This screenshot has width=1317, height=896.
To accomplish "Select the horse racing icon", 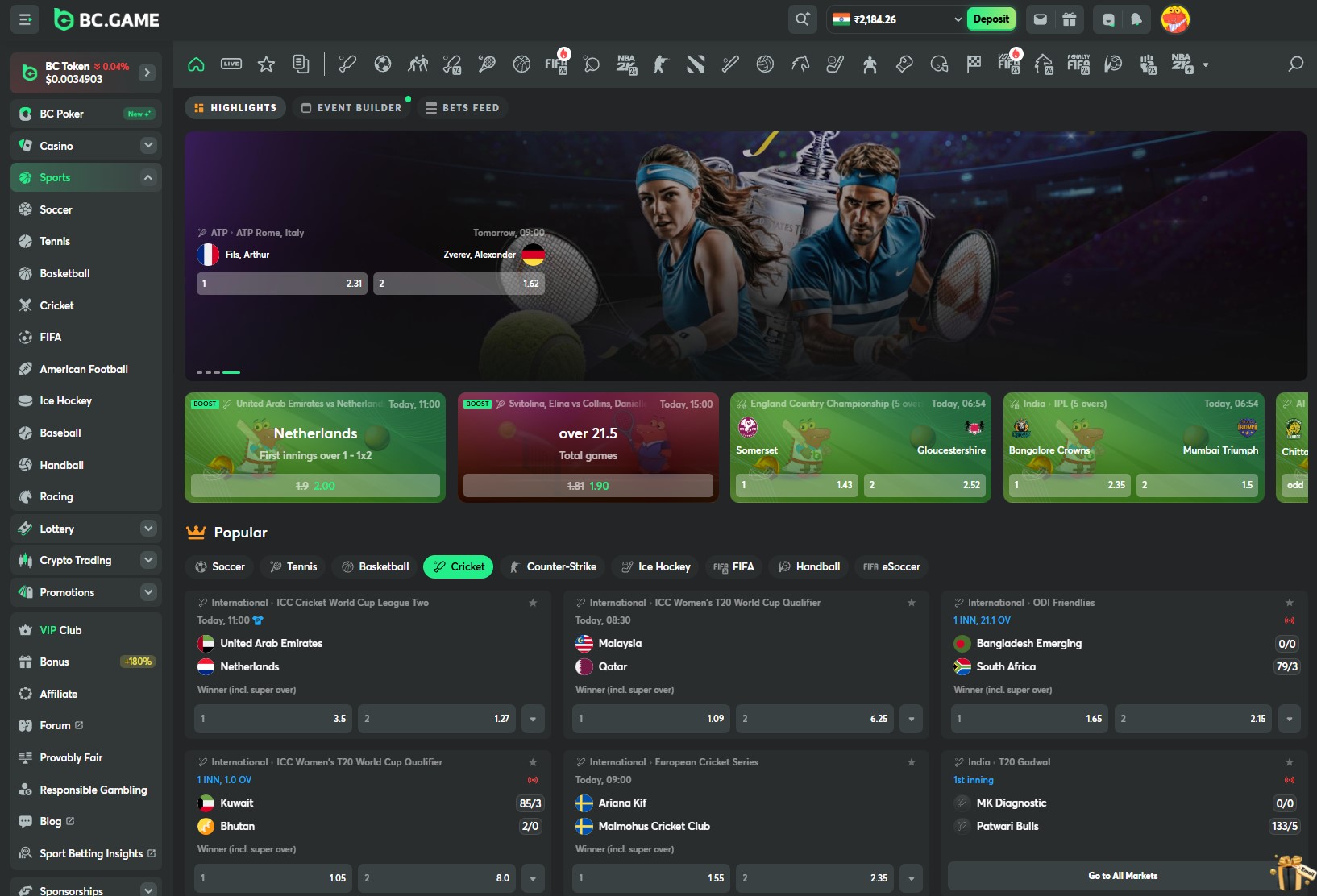I will point(800,64).
